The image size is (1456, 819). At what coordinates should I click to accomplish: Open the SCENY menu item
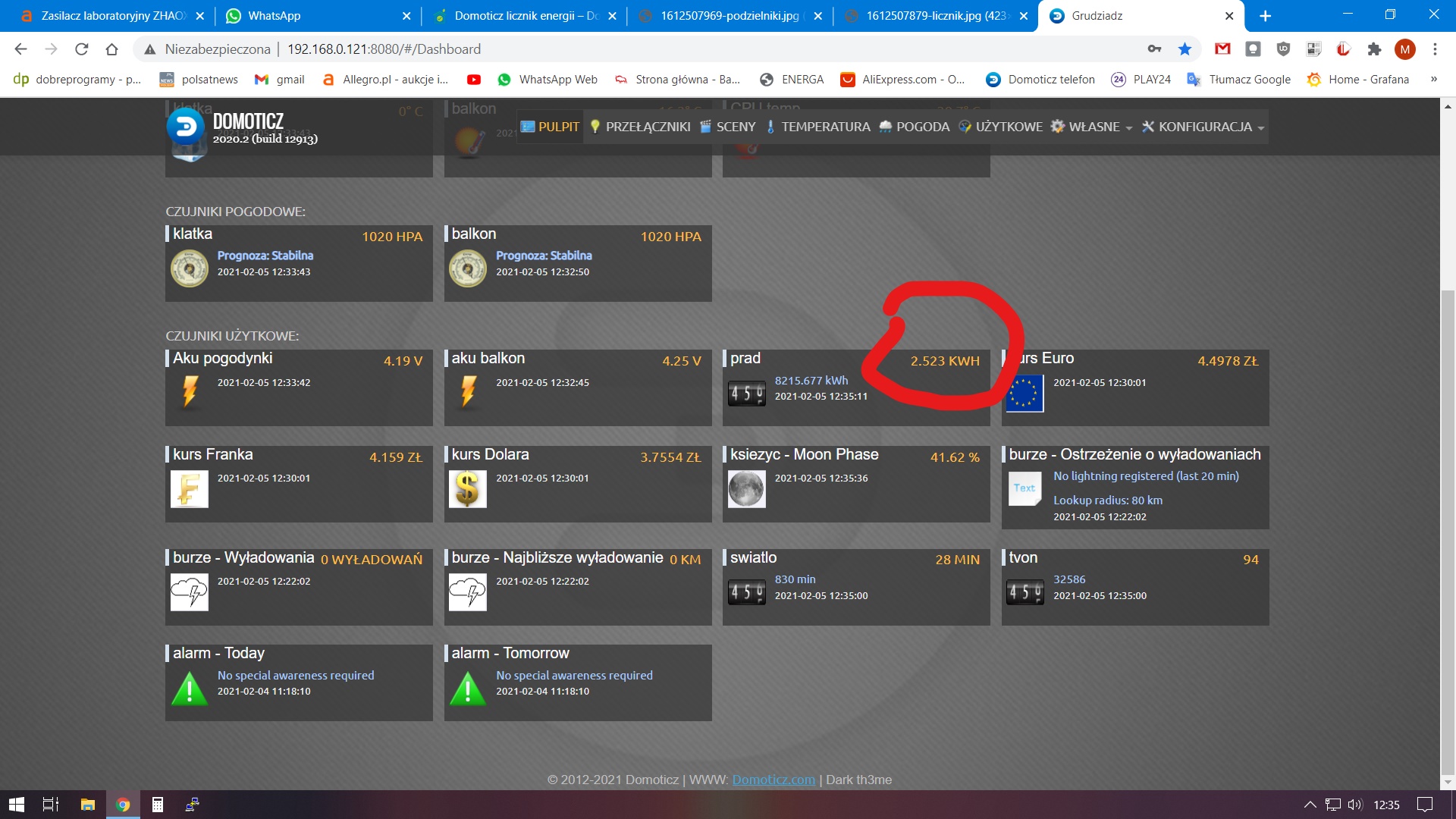(x=727, y=127)
